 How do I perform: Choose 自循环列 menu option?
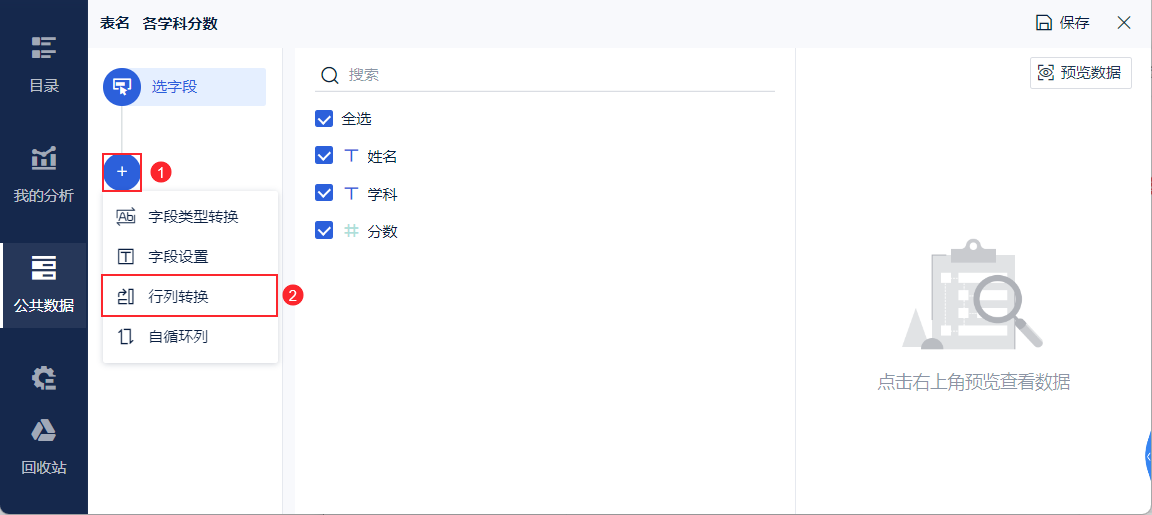178,337
